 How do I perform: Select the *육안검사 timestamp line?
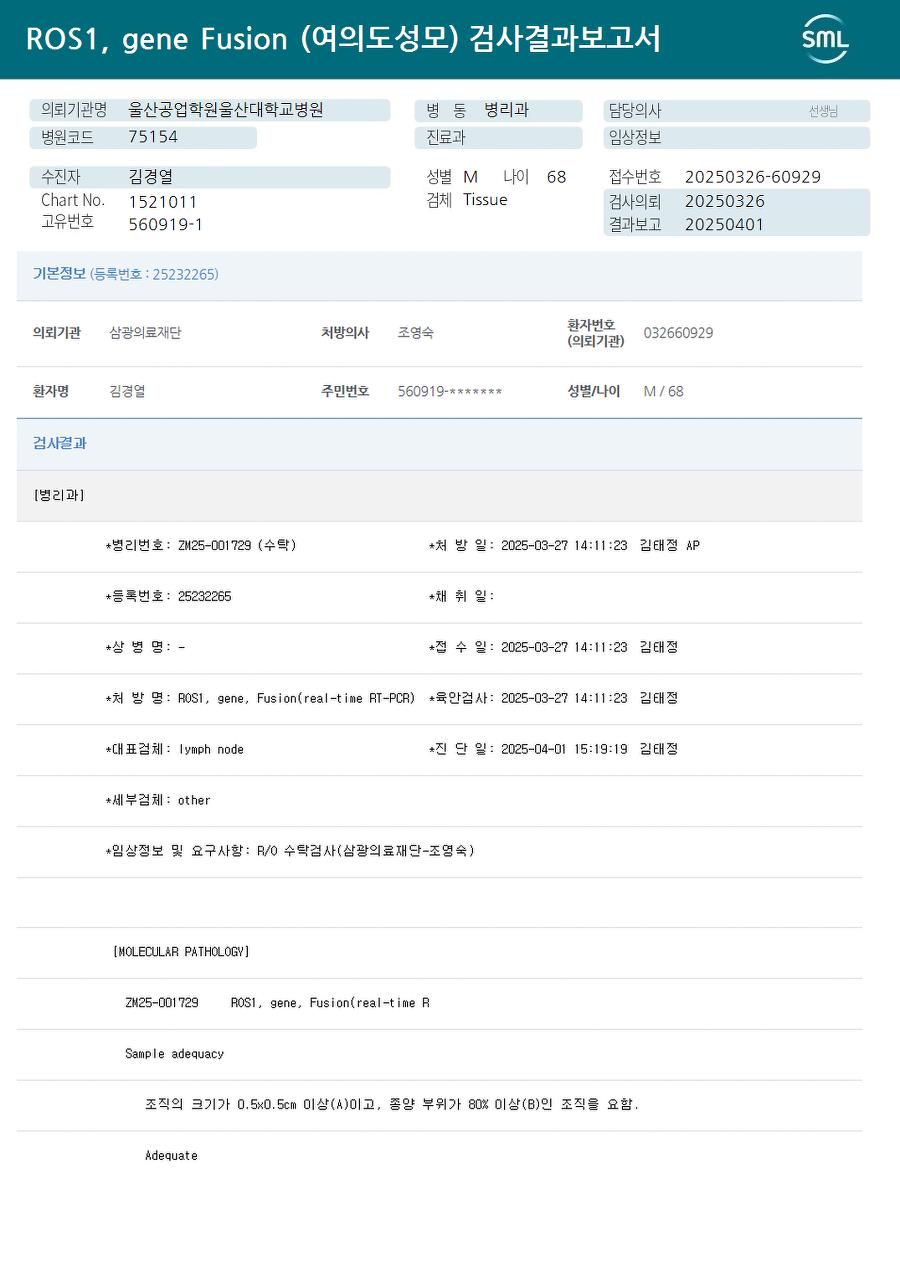553,699
